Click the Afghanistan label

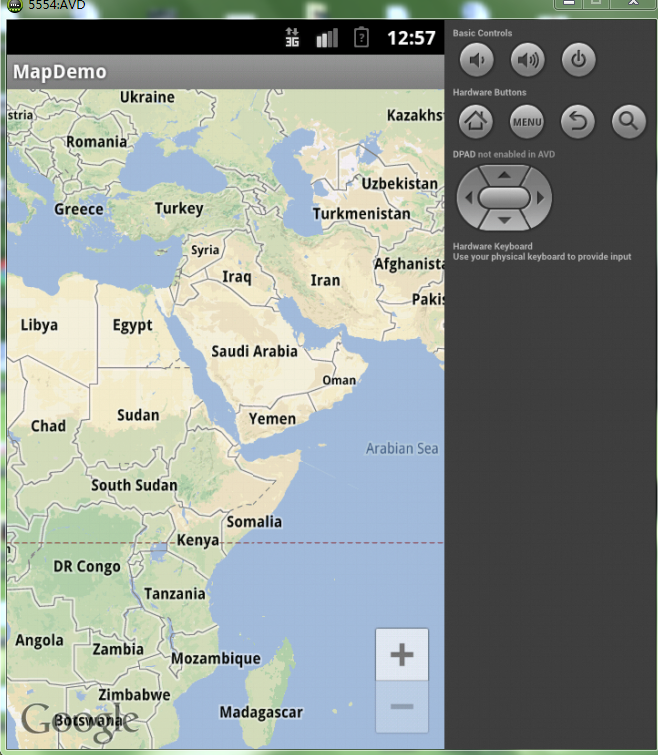coord(409,264)
